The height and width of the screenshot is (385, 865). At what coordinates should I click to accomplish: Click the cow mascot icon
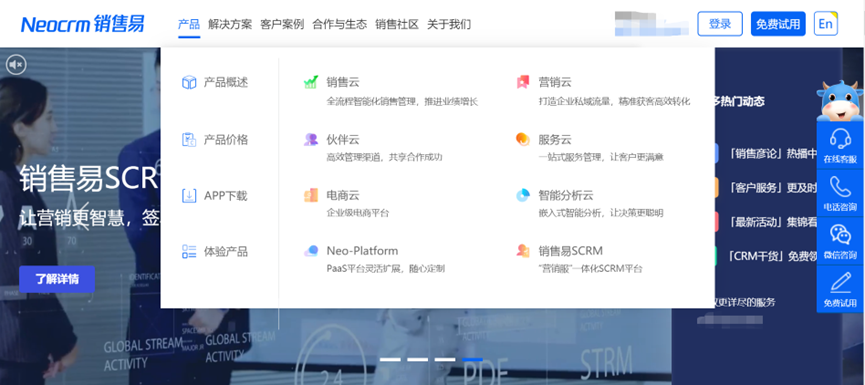(x=840, y=100)
